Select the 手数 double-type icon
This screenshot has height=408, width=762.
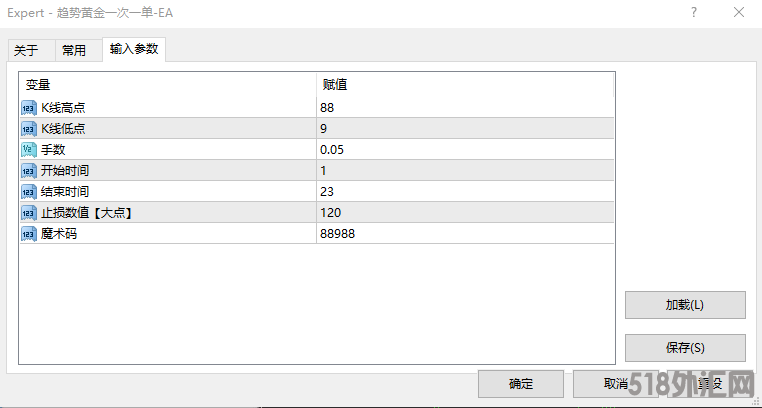point(29,150)
